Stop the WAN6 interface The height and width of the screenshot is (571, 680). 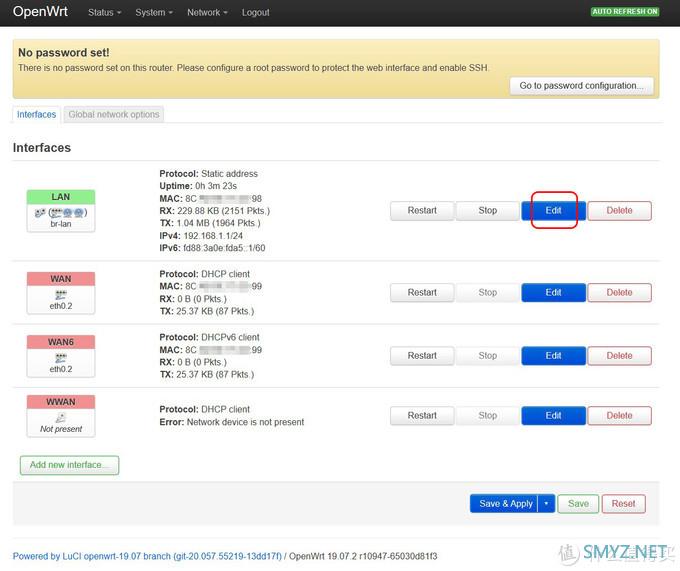click(x=487, y=356)
